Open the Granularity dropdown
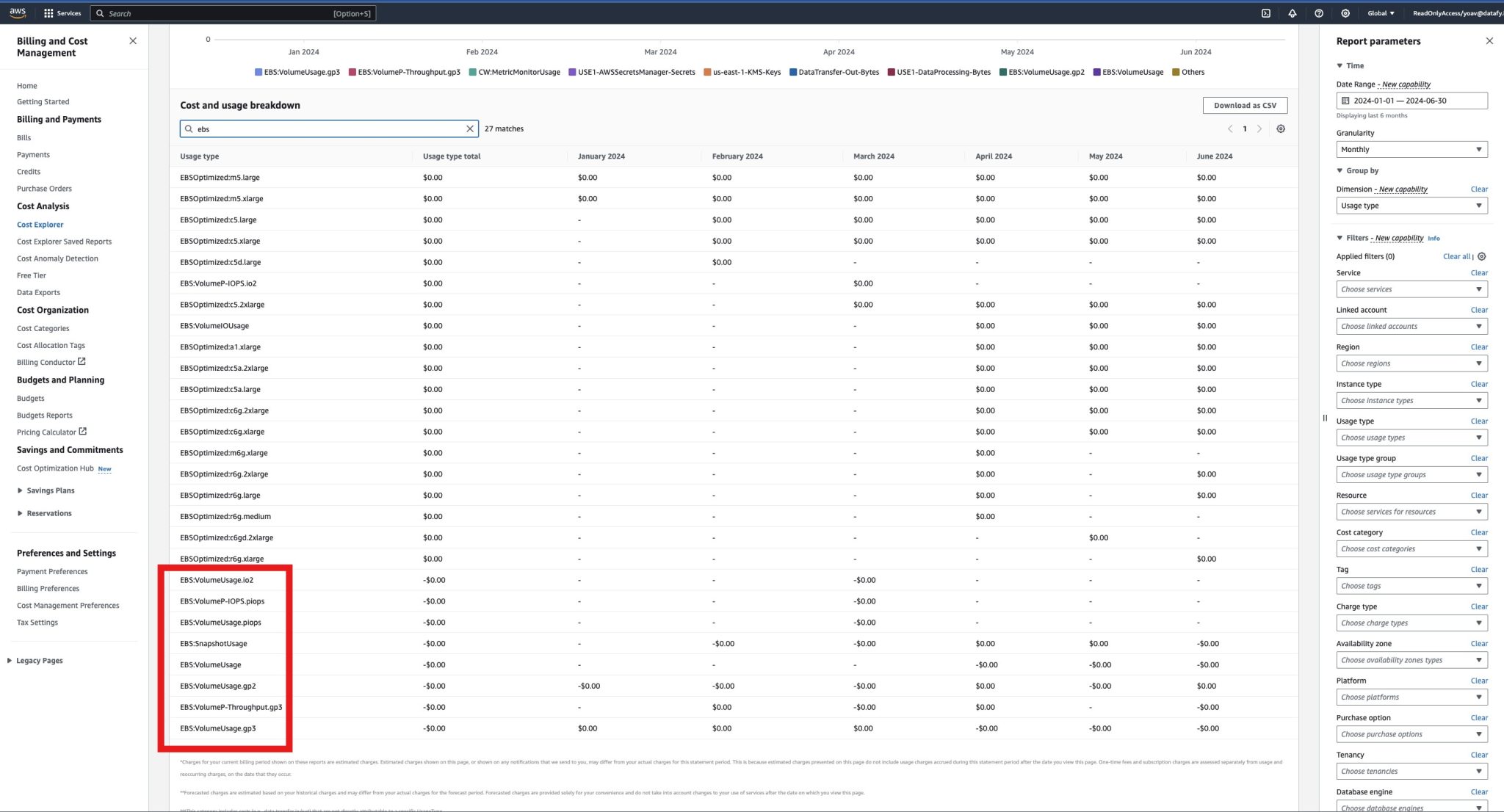The width and height of the screenshot is (1504, 812). [1411, 149]
